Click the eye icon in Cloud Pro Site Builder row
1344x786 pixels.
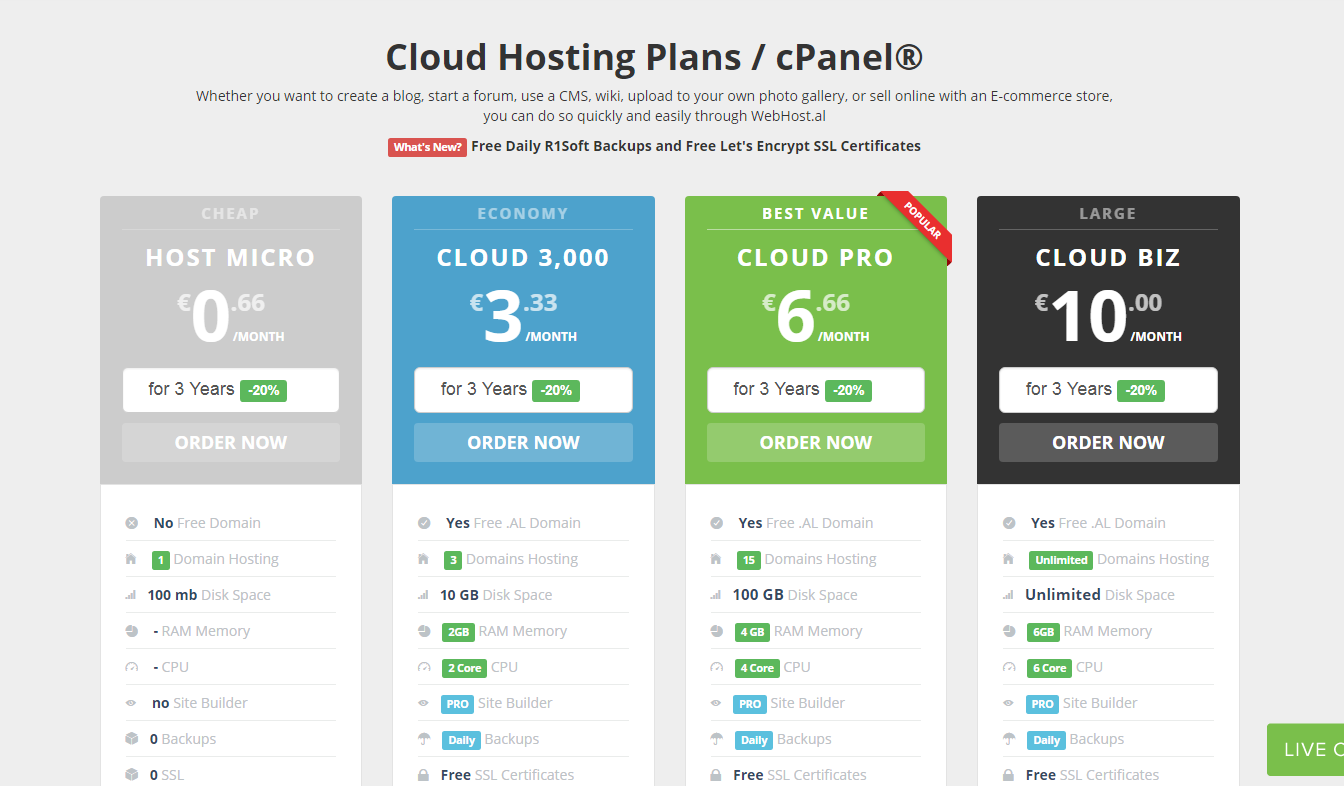click(717, 703)
